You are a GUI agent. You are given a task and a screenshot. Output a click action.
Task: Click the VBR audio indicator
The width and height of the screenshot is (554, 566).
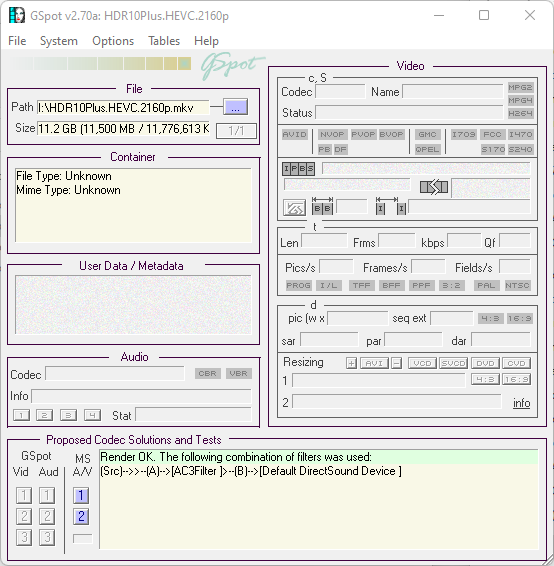pyautogui.click(x=239, y=373)
